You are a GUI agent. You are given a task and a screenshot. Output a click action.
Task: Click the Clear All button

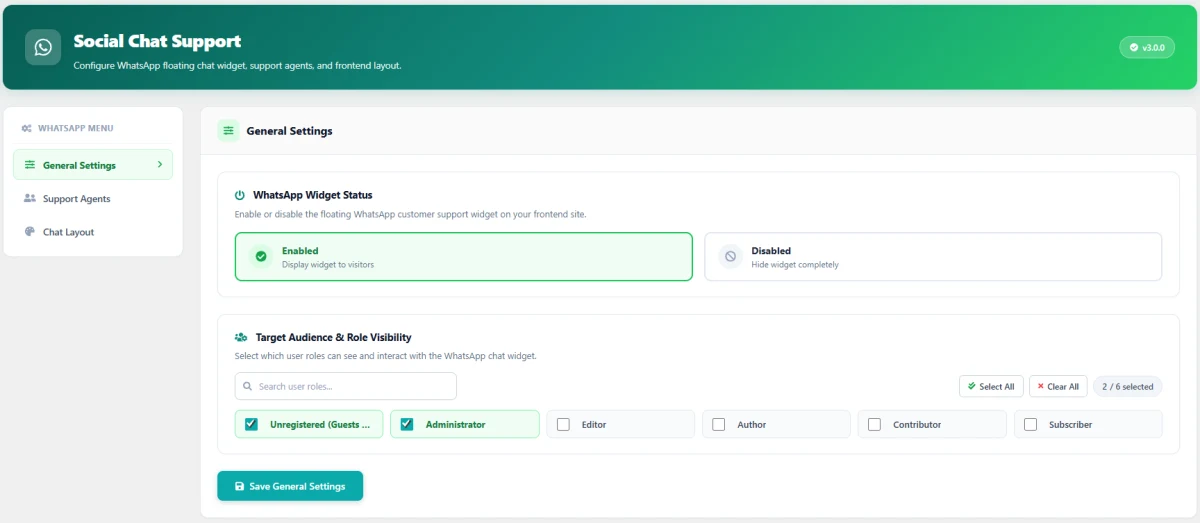[x=1058, y=386]
